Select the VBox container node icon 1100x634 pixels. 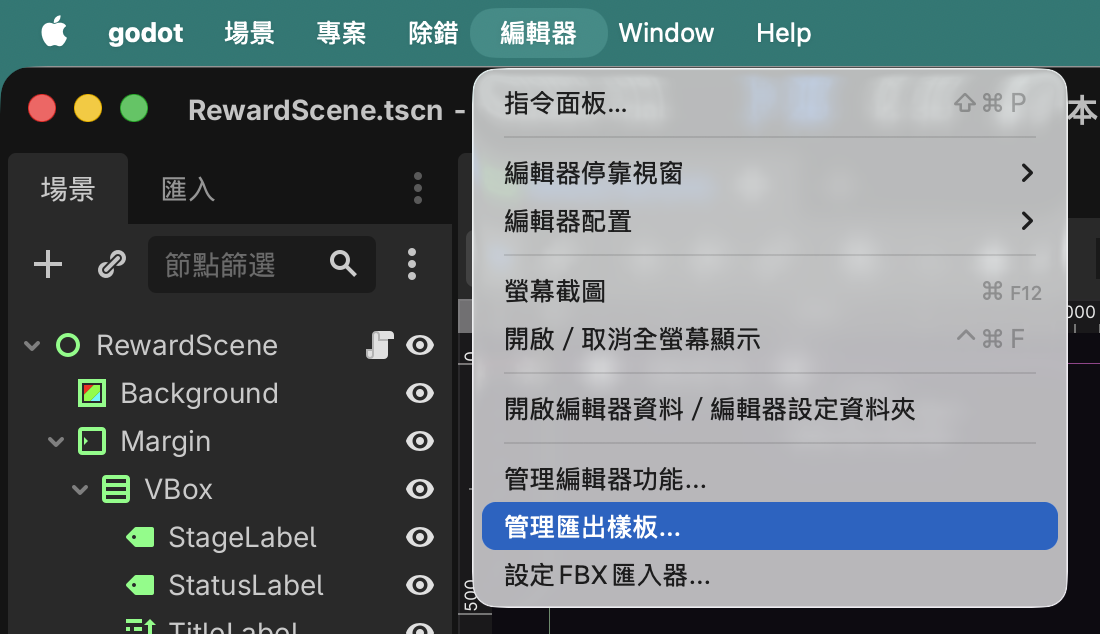point(116,490)
